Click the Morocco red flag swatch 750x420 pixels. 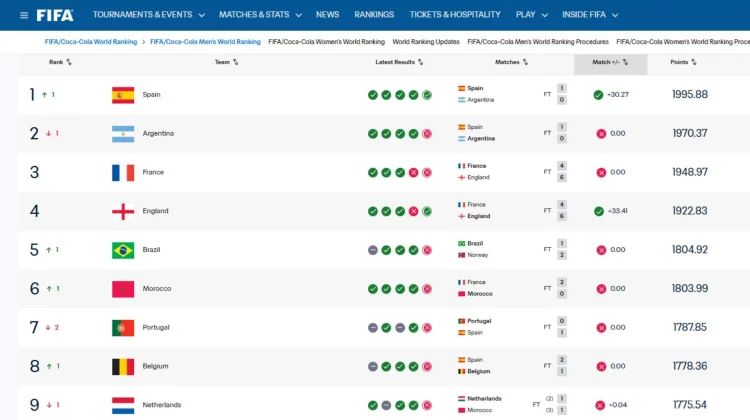click(x=123, y=289)
